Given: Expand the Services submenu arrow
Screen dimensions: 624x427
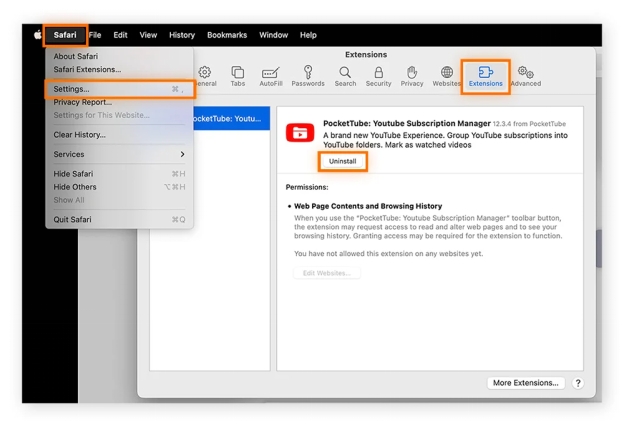Looking at the screenshot, I should click(182, 154).
